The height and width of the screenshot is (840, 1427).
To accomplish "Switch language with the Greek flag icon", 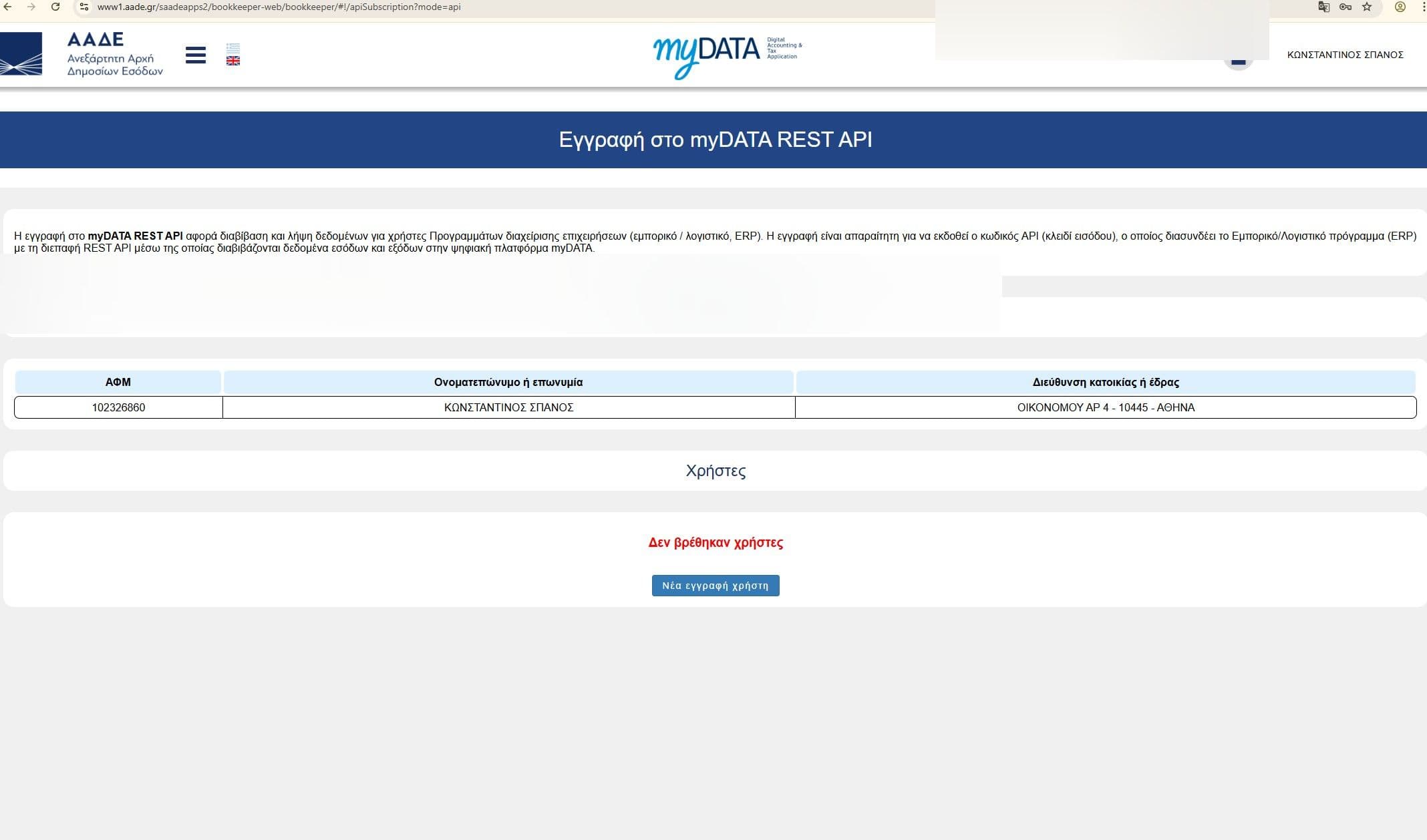I will click(233, 48).
